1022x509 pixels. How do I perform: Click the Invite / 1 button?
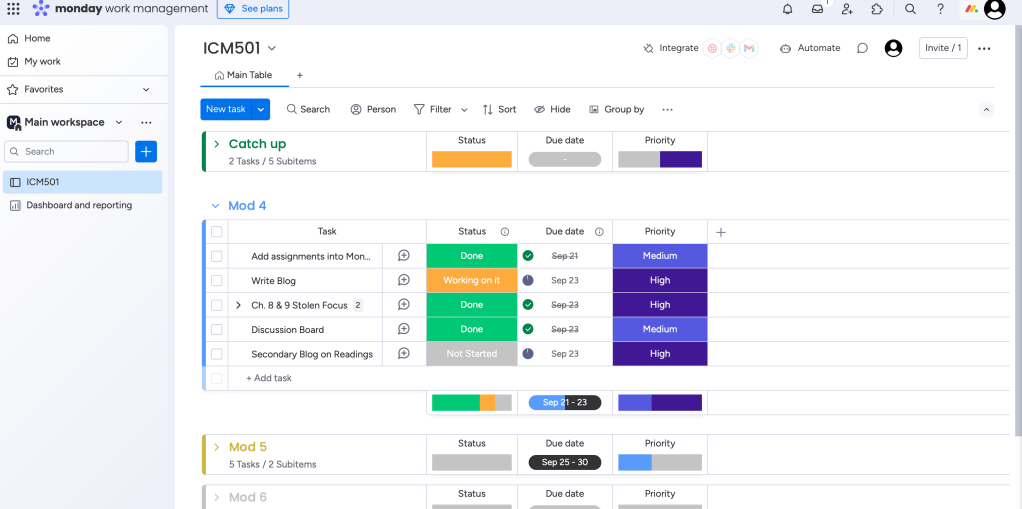pos(942,48)
